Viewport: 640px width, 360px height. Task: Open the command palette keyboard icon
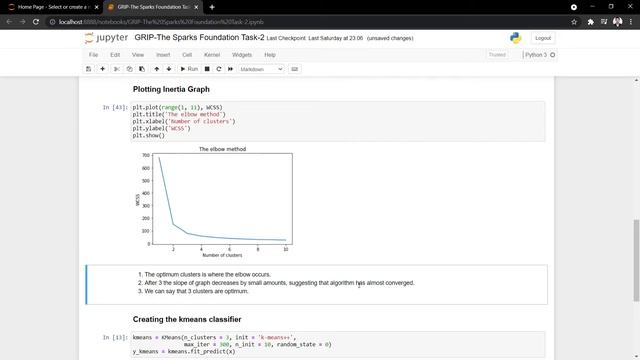294,69
